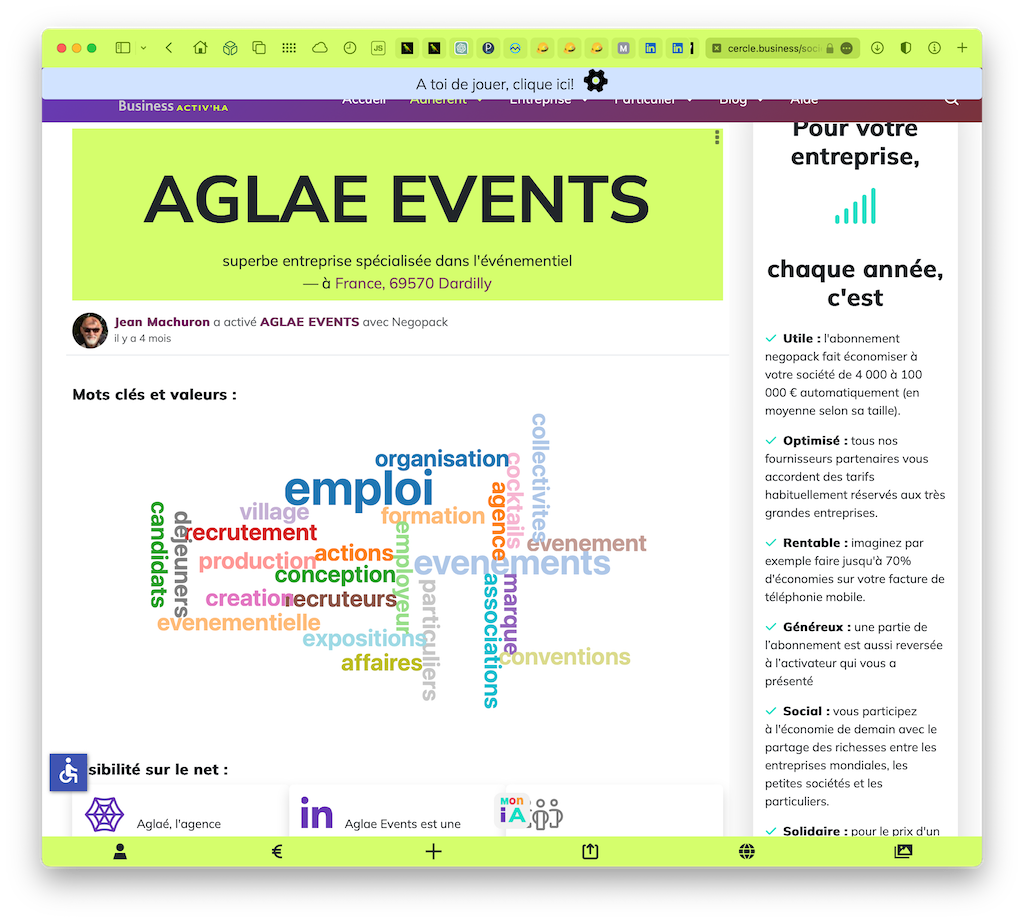Viewport: 1024px width, 922px height.
Task: Open iCloud tabs from the toolbar
Action: 319,48
